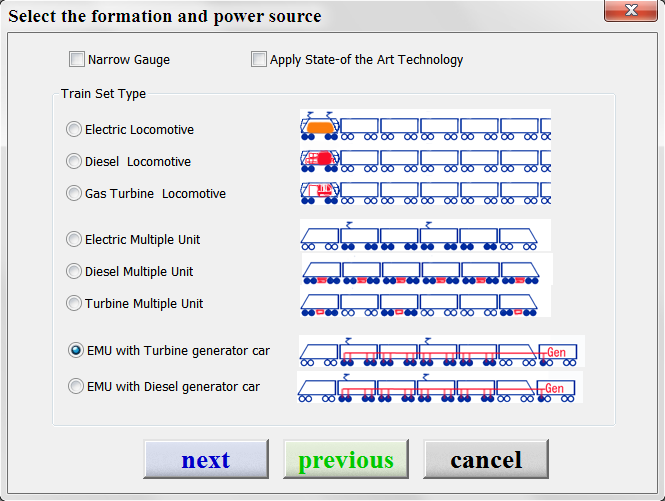The image size is (665, 501).
Task: Click the orange electric locomotive engine icon
Action: pos(320,127)
